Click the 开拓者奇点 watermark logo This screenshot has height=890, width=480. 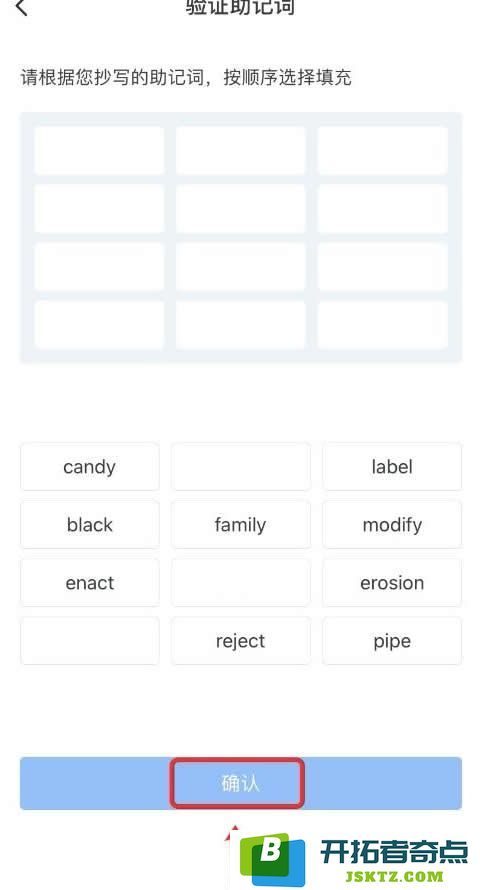353,858
